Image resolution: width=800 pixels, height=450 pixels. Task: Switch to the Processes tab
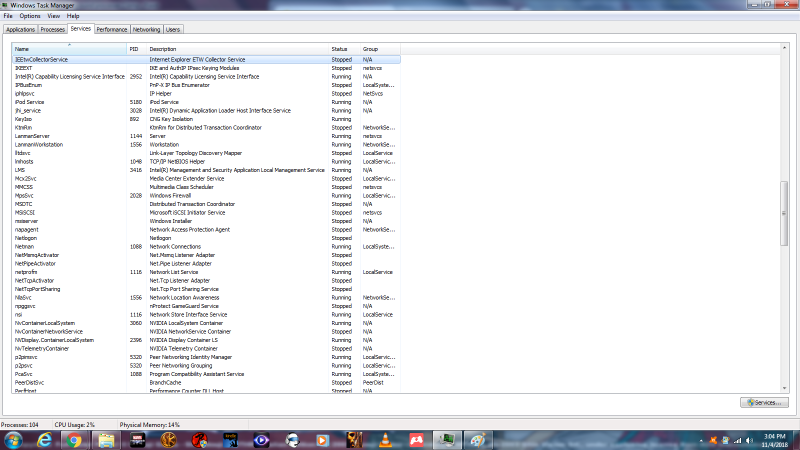(53, 30)
